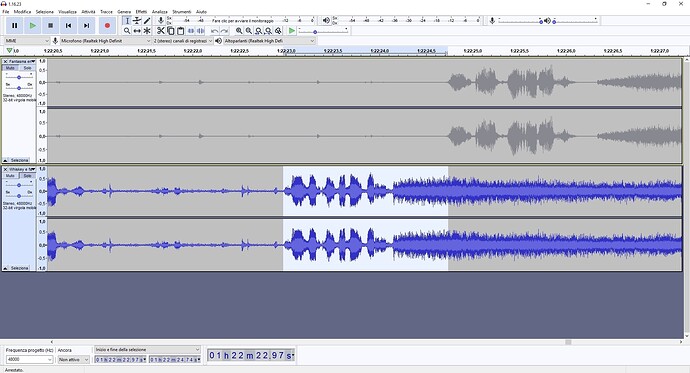Click the small green Play-at-speed button
The height and width of the screenshot is (373, 690).
(x=292, y=31)
